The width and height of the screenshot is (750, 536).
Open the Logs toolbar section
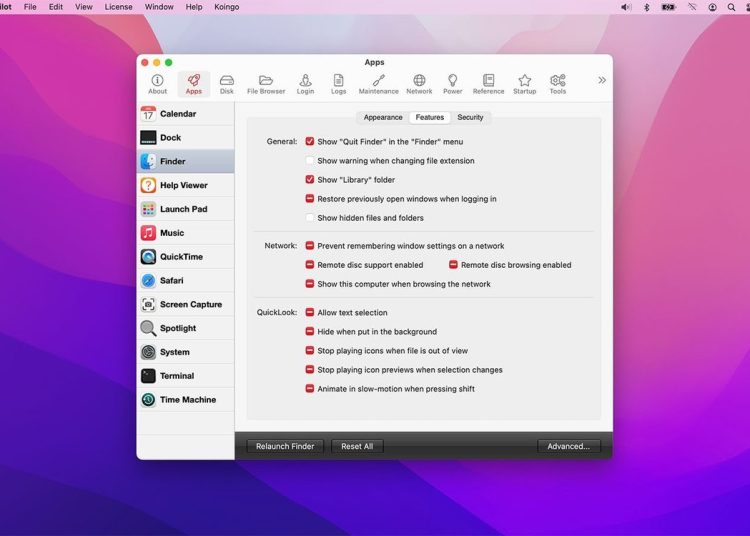(339, 84)
